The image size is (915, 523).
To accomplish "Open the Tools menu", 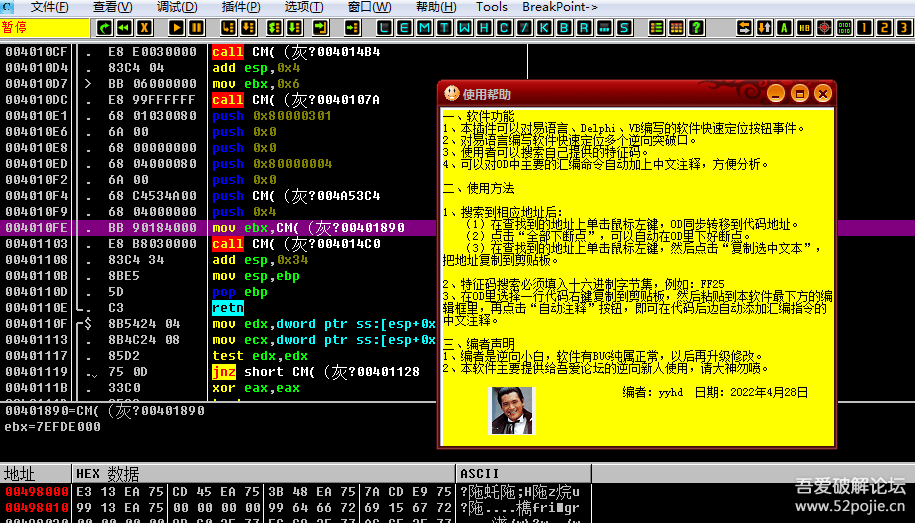I will point(491,7).
